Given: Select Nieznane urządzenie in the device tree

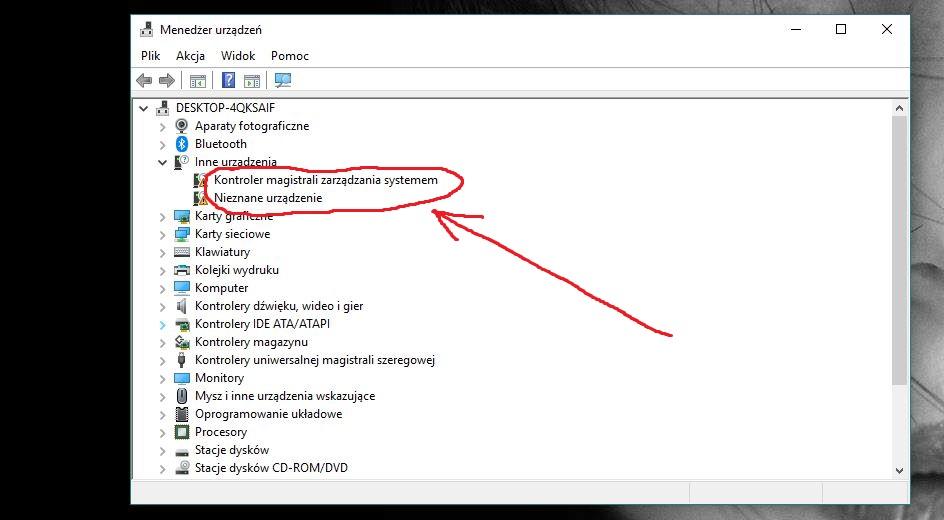Looking at the screenshot, I should coord(268,198).
